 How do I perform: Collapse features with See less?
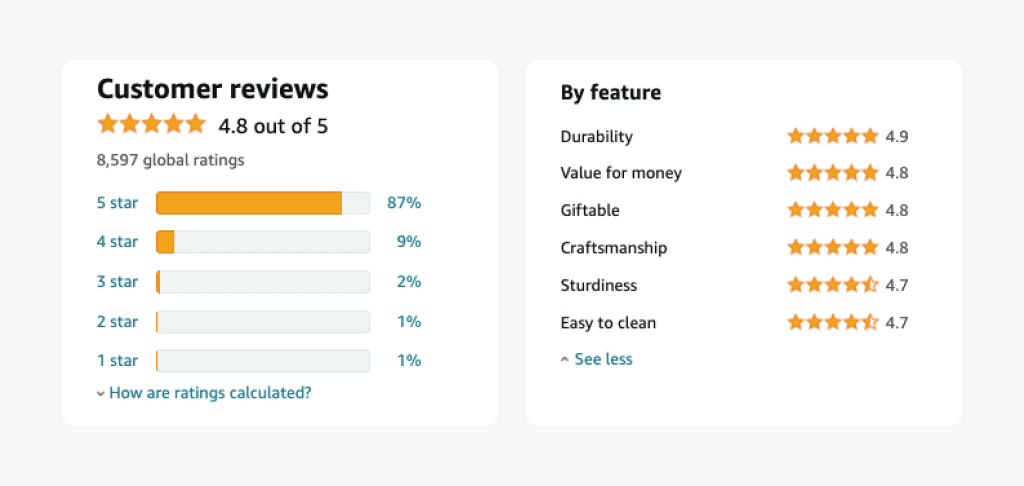[x=603, y=359]
